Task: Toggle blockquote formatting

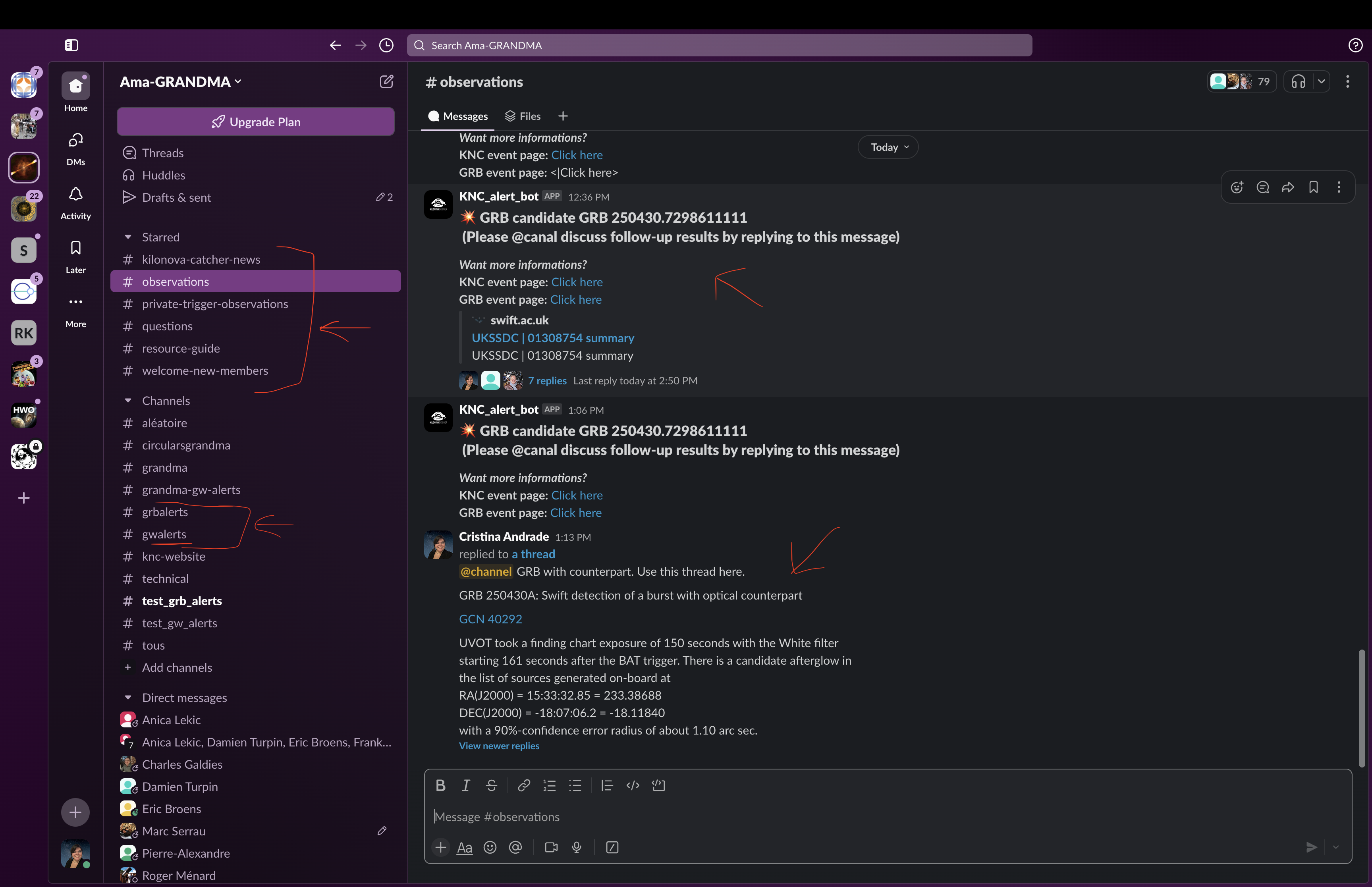Action: [606, 786]
